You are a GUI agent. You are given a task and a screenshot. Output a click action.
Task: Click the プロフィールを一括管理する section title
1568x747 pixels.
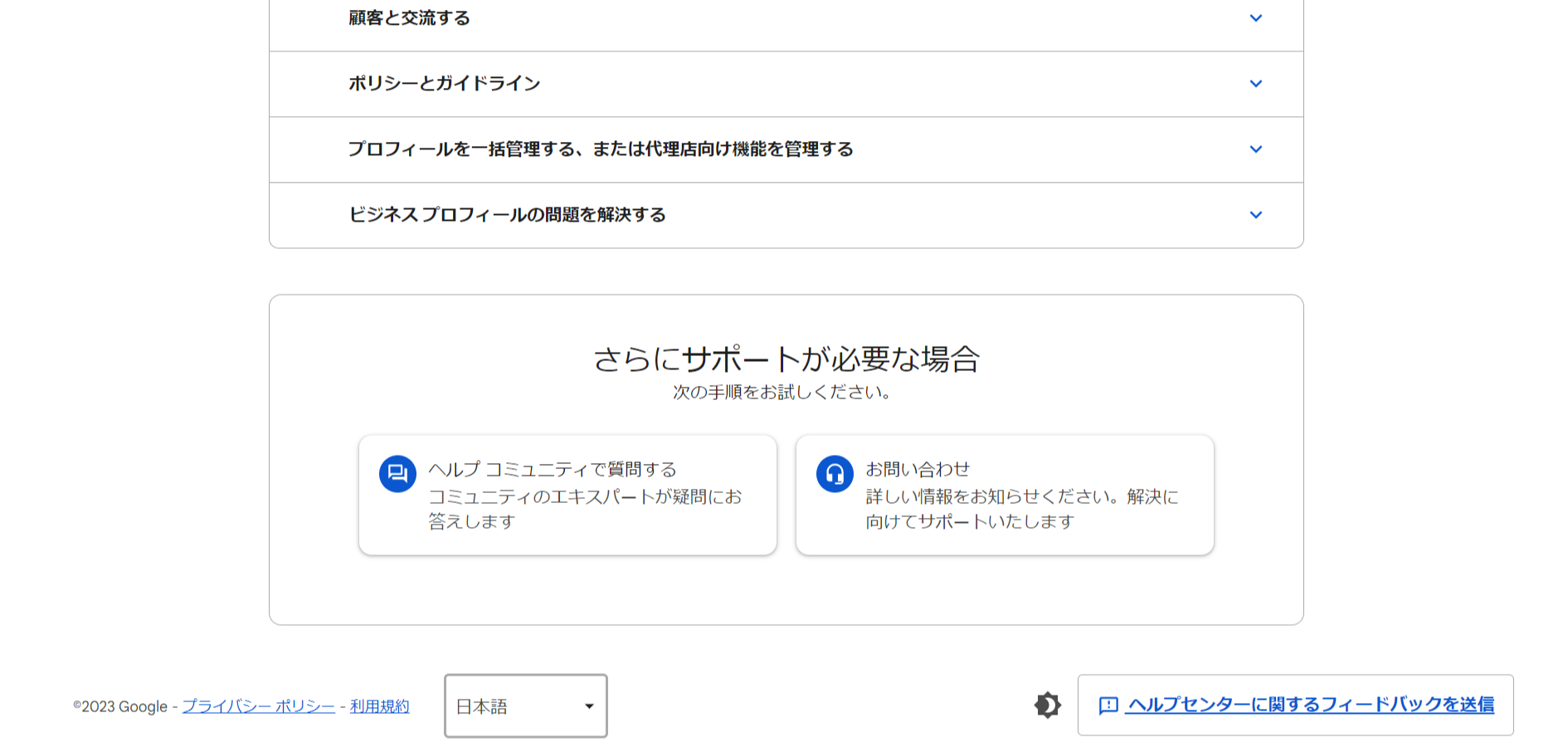pyautogui.click(x=601, y=149)
